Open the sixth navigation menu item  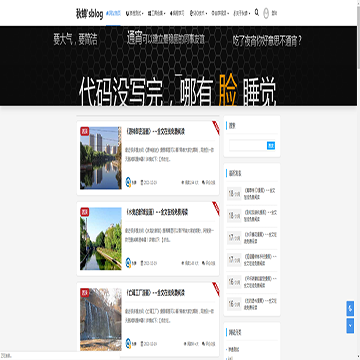point(220,13)
